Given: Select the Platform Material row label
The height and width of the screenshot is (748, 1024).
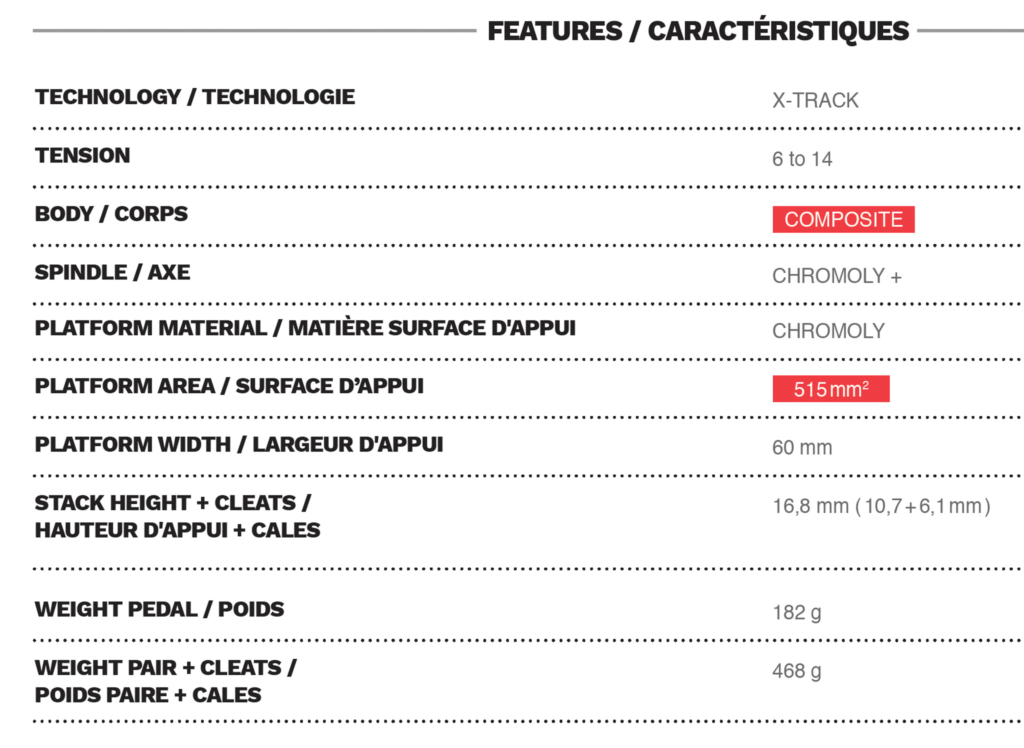Looking at the screenshot, I should tap(305, 328).
